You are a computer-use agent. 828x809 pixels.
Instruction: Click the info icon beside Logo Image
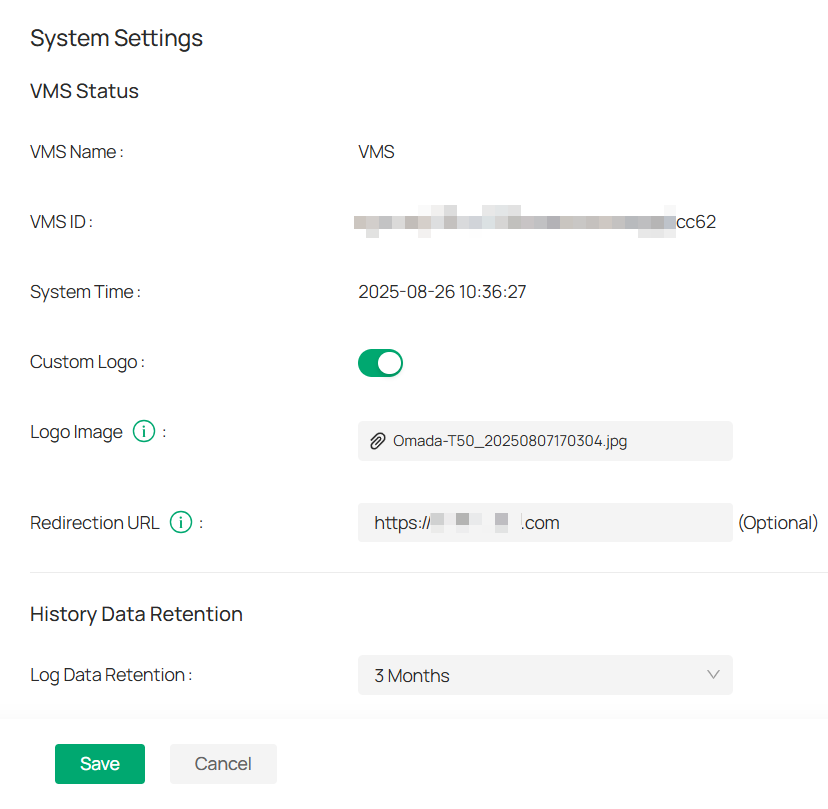pyautogui.click(x=143, y=431)
